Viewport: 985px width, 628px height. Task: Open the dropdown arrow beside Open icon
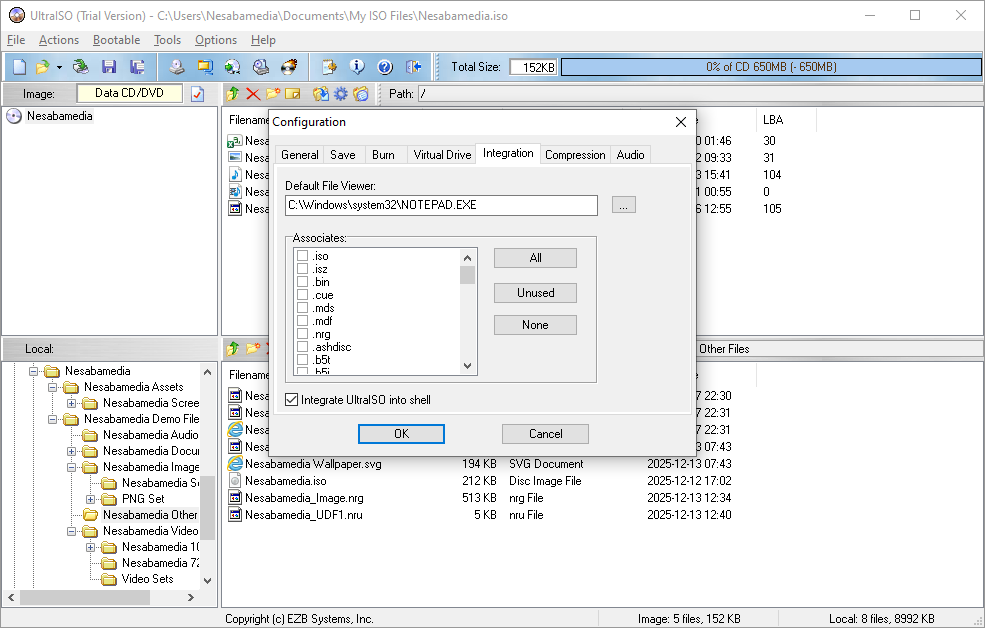click(x=59, y=67)
